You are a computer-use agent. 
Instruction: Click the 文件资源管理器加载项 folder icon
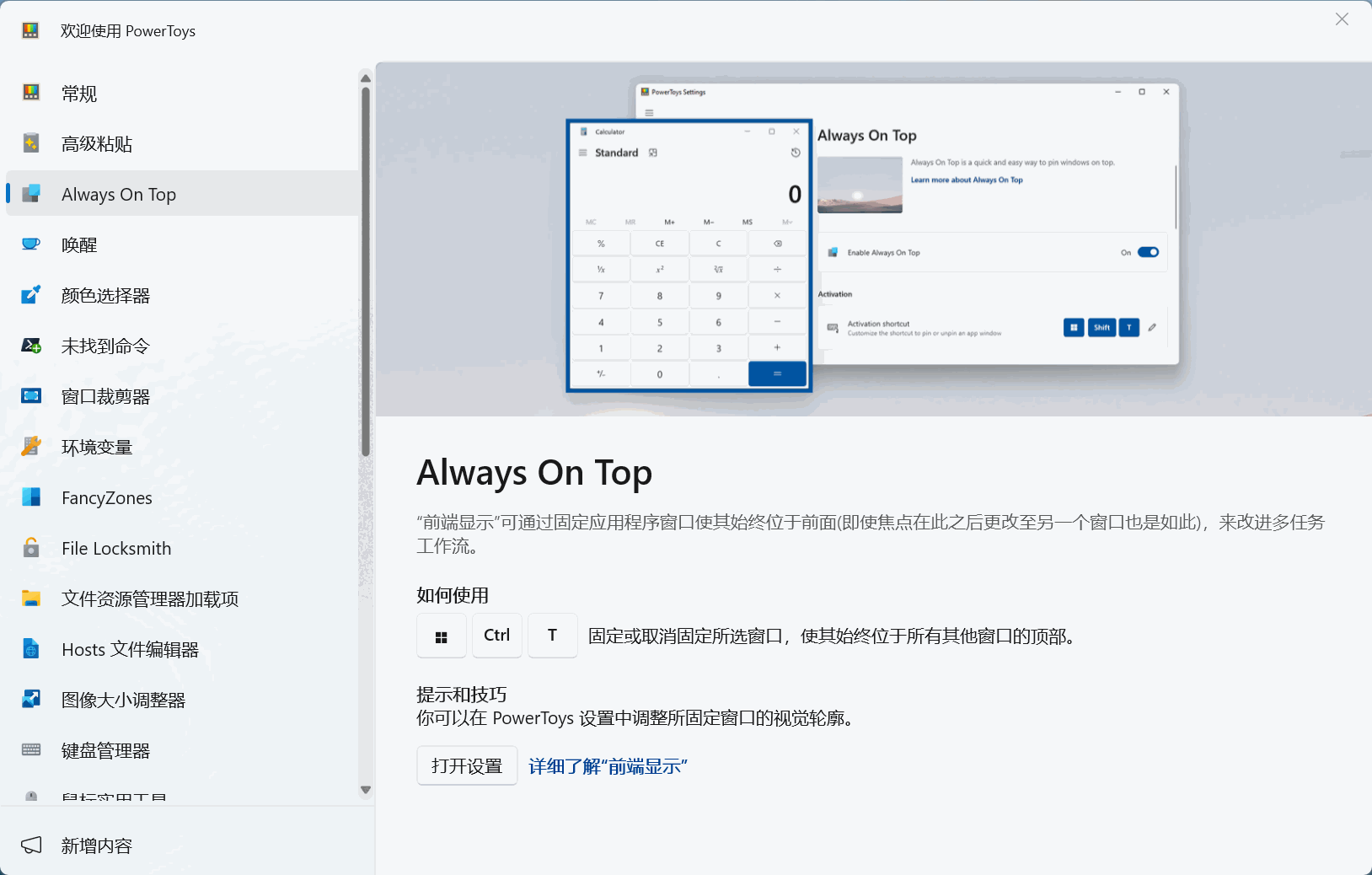[31, 599]
